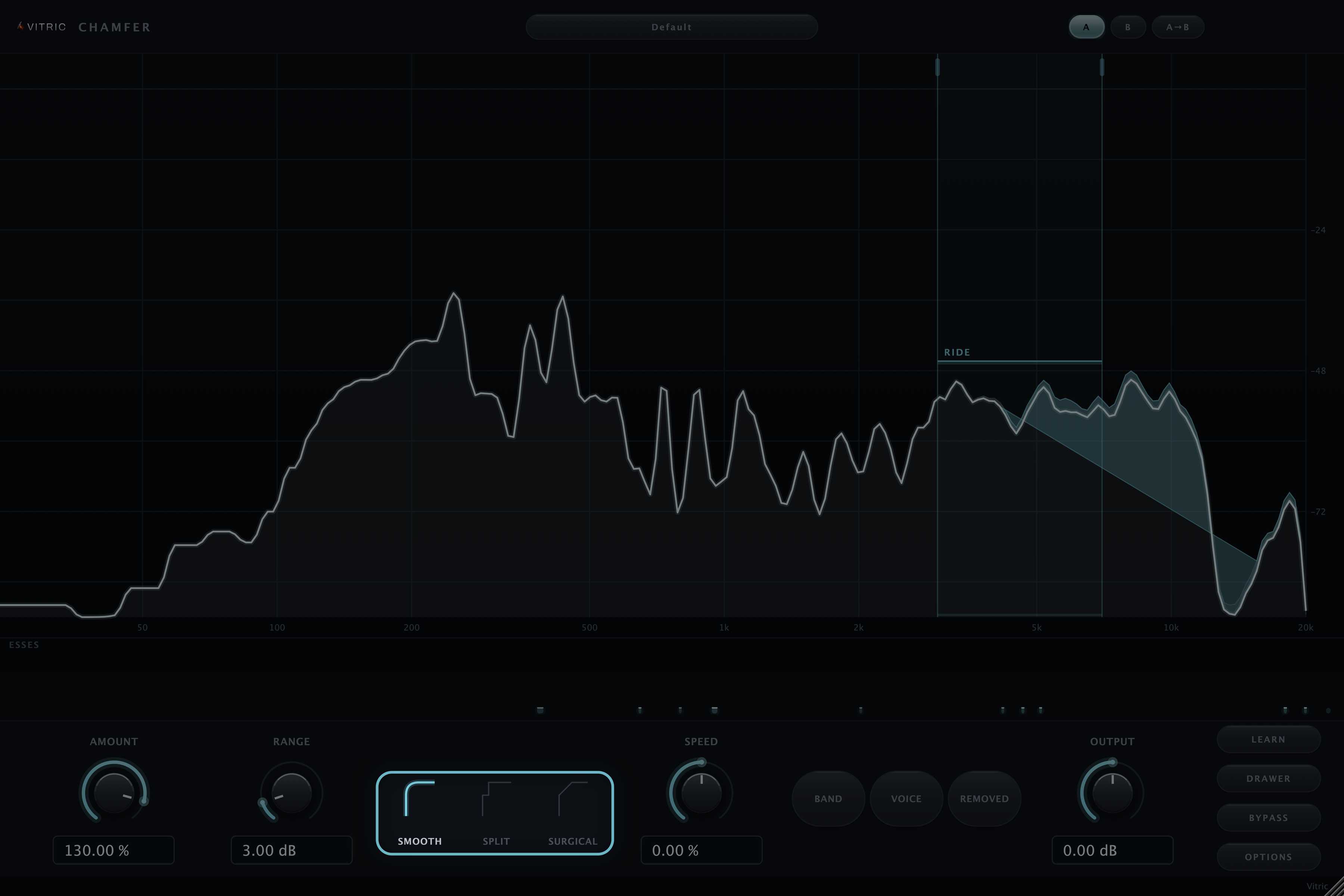
Task: Click the 0.00 dB output value field
Action: click(1112, 850)
